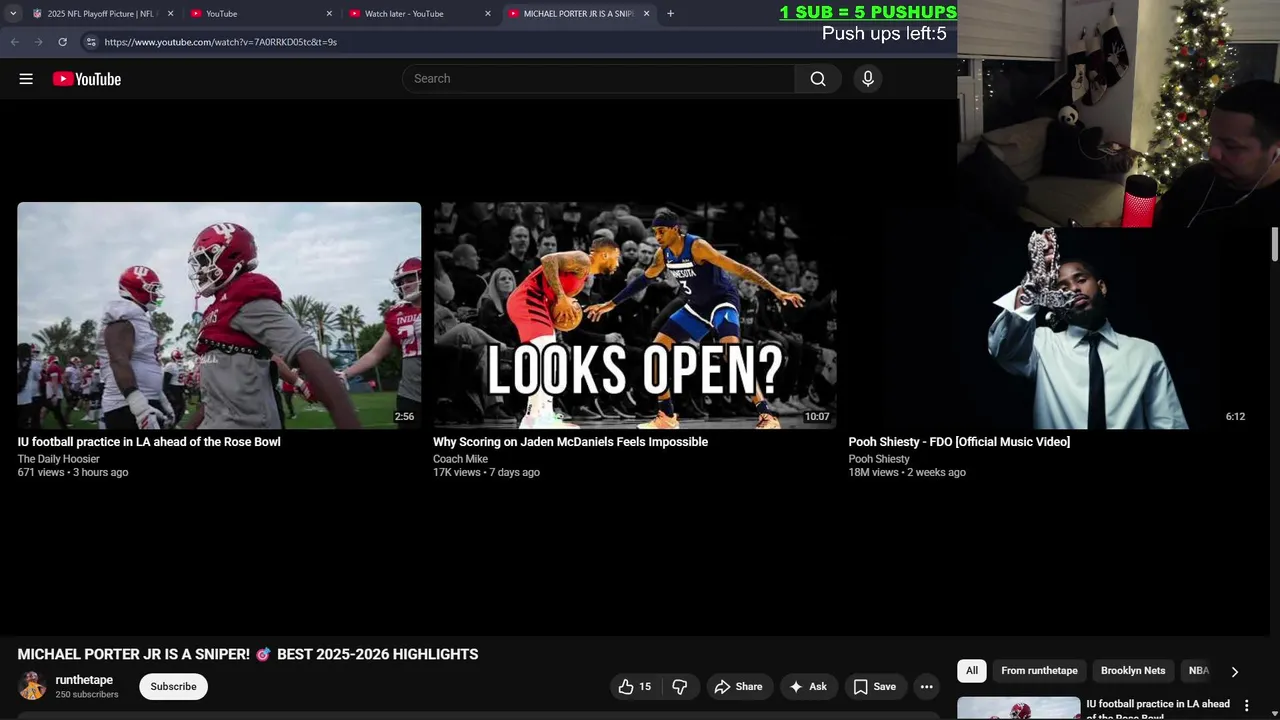This screenshot has height=720, width=1280.
Task: Select the Brooklyn Nets filter chip
Action: (1133, 671)
